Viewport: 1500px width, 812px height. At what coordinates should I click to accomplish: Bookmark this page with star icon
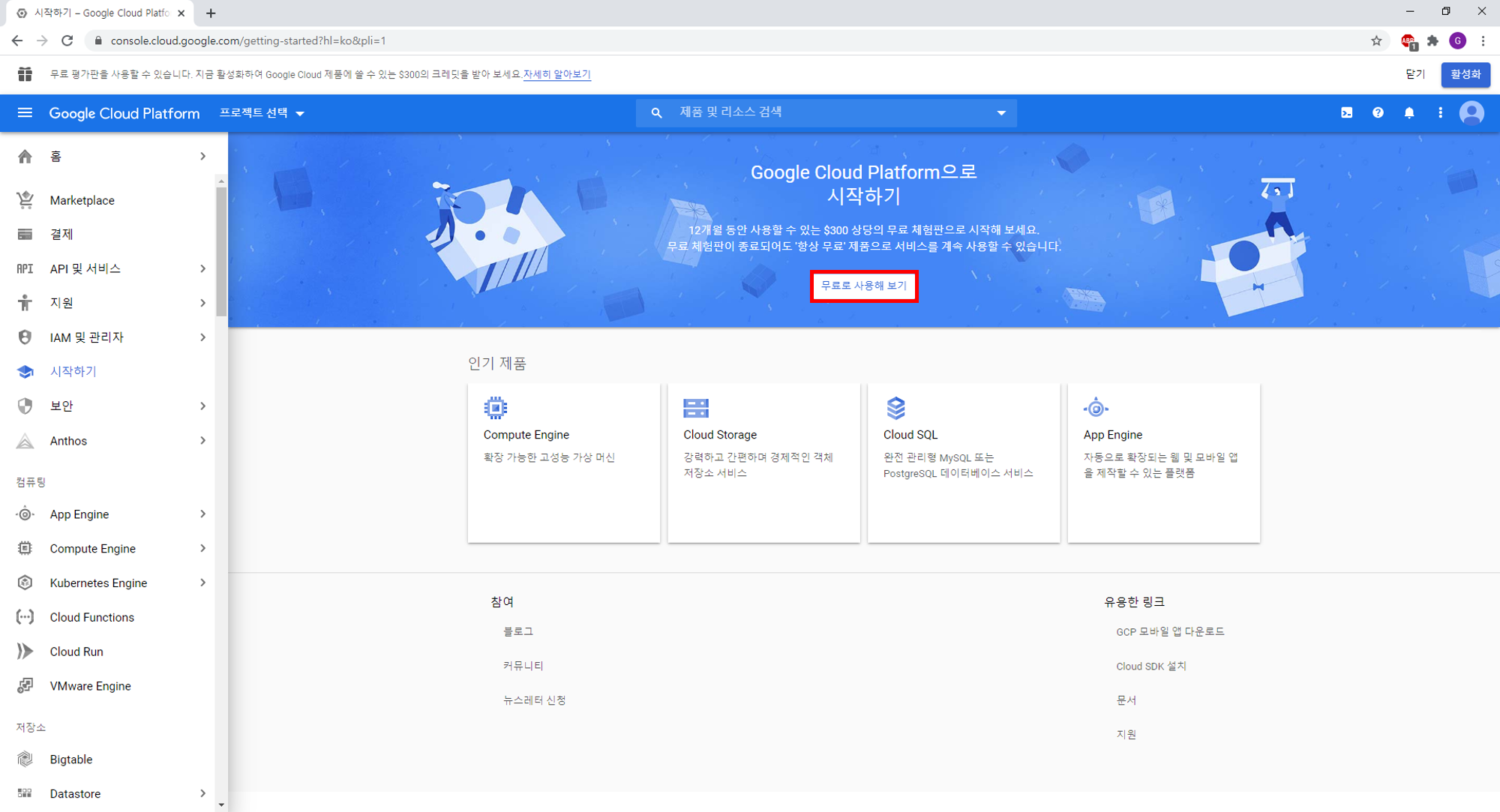1376,40
